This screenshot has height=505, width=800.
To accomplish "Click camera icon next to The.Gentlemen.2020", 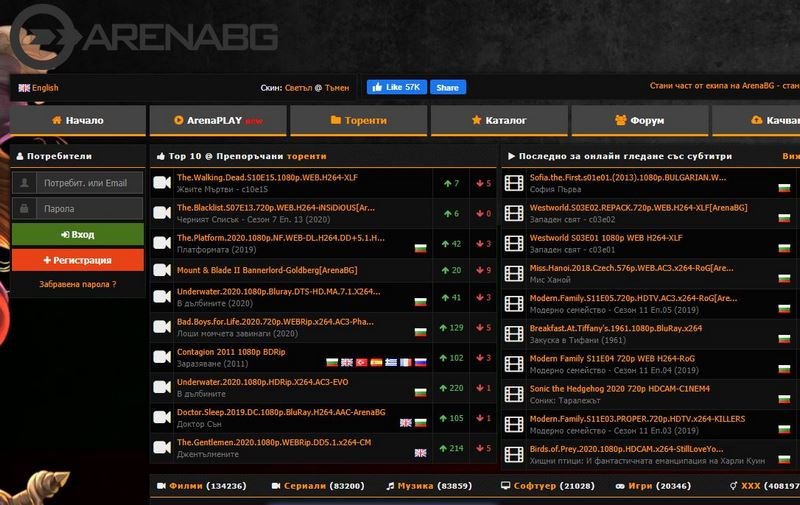I will pos(162,447).
